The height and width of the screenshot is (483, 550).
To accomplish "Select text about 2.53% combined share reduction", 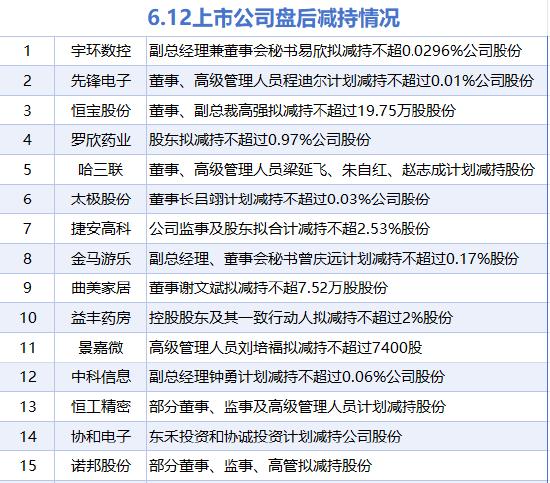I will click(x=289, y=229).
